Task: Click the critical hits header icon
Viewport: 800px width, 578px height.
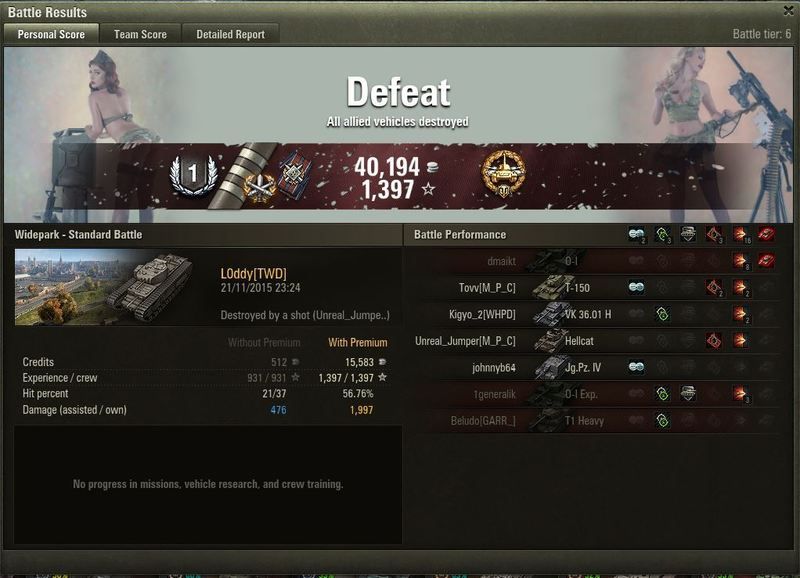Action: pyautogui.click(x=714, y=234)
